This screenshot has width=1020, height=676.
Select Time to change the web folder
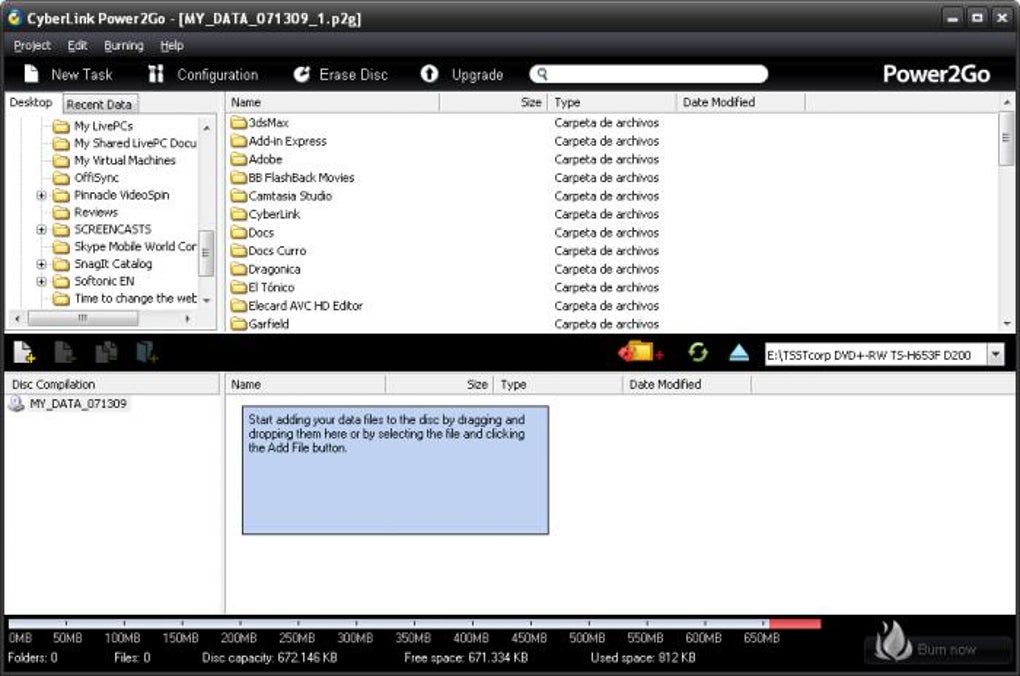pos(135,299)
